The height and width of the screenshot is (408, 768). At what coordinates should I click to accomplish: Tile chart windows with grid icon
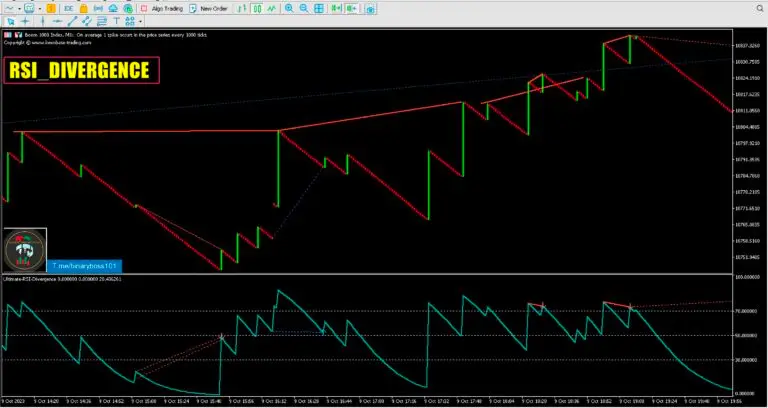pos(319,8)
